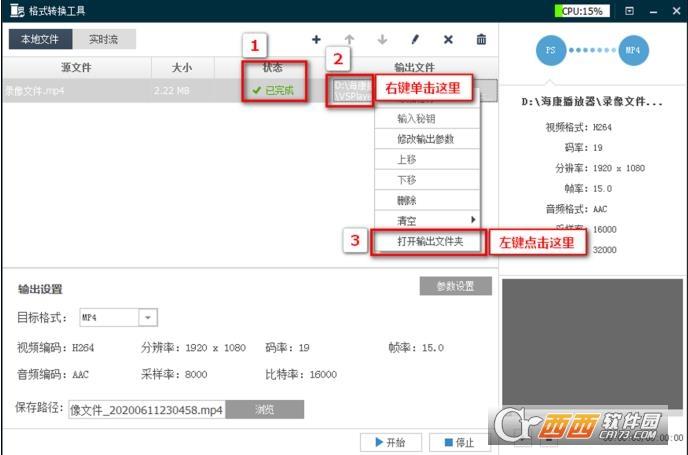Image resolution: width=688 pixels, height=455 pixels.
Task: Switch to 实时流 tab
Action: (104, 39)
